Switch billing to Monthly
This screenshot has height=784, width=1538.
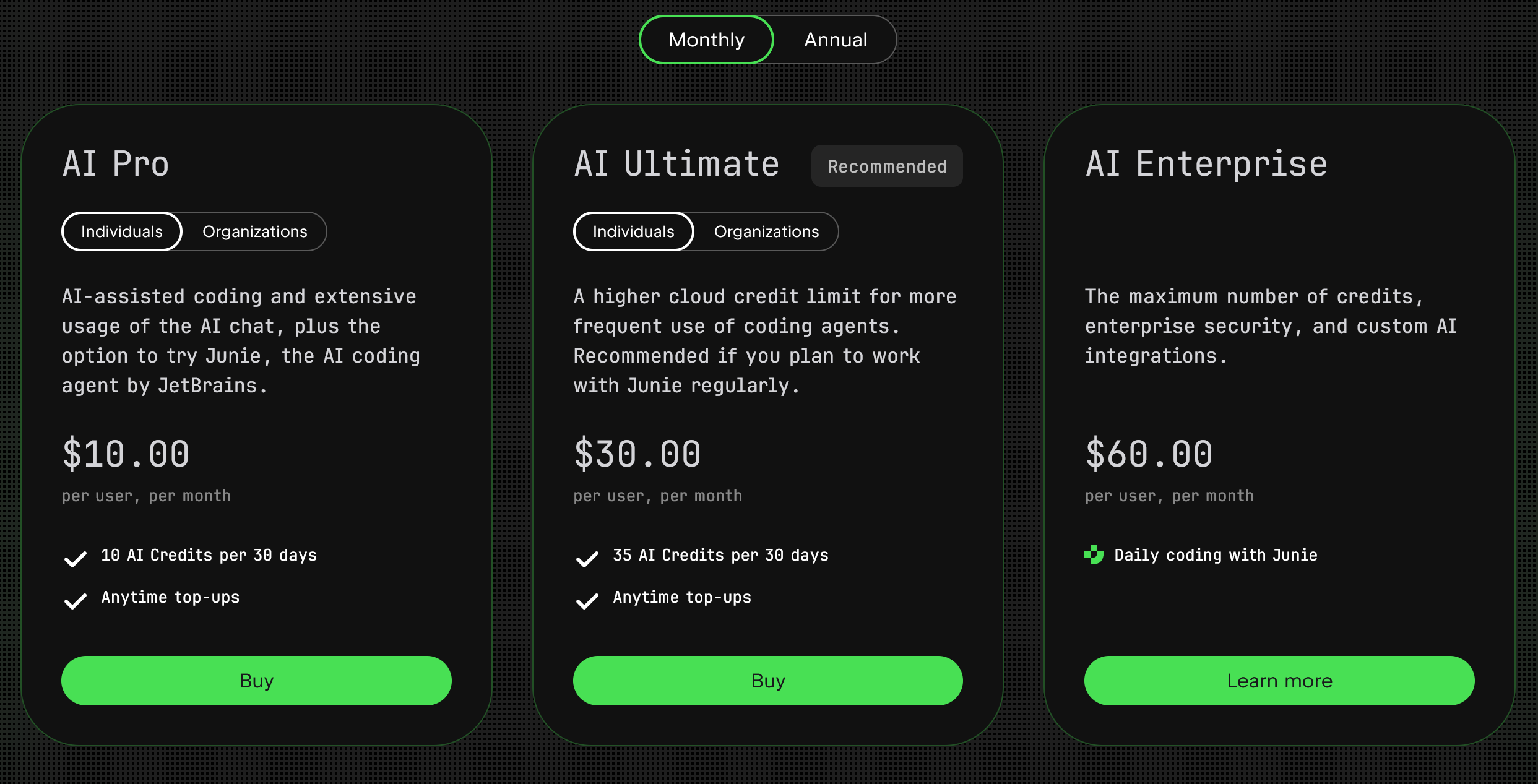pos(706,40)
